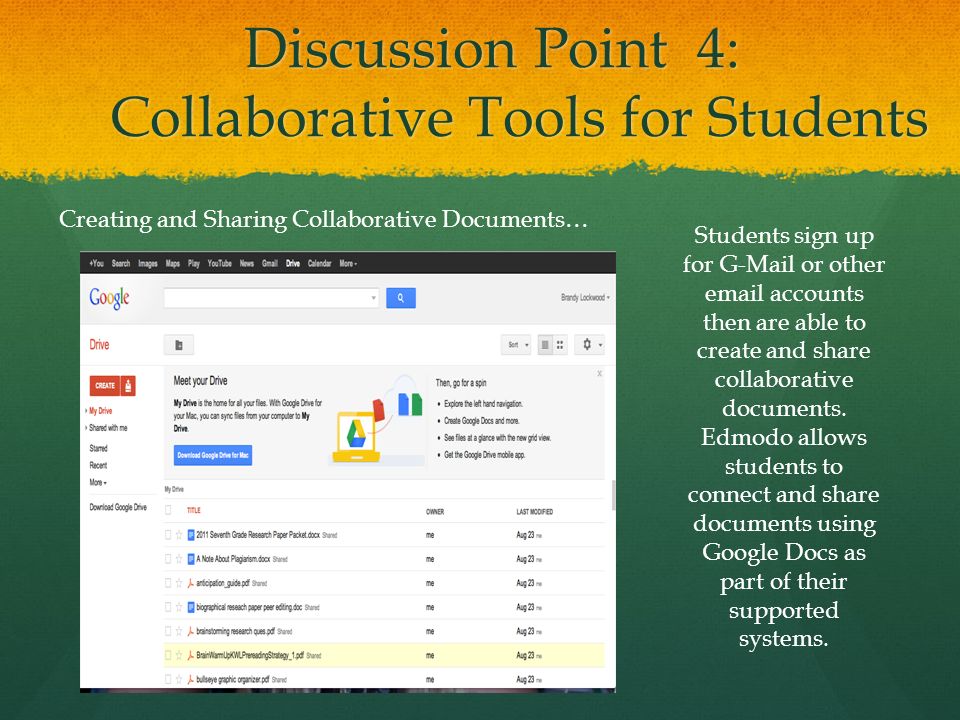
Task: Click the PDF icon of brainstorming research ques.pdf
Action: 191,631
